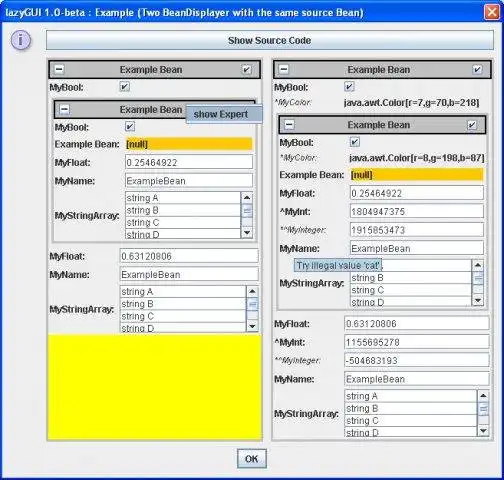Viewport: 504px width, 480px height.
Task: Toggle checkbox in right nested Example Bean header
Action: click(x=472, y=125)
